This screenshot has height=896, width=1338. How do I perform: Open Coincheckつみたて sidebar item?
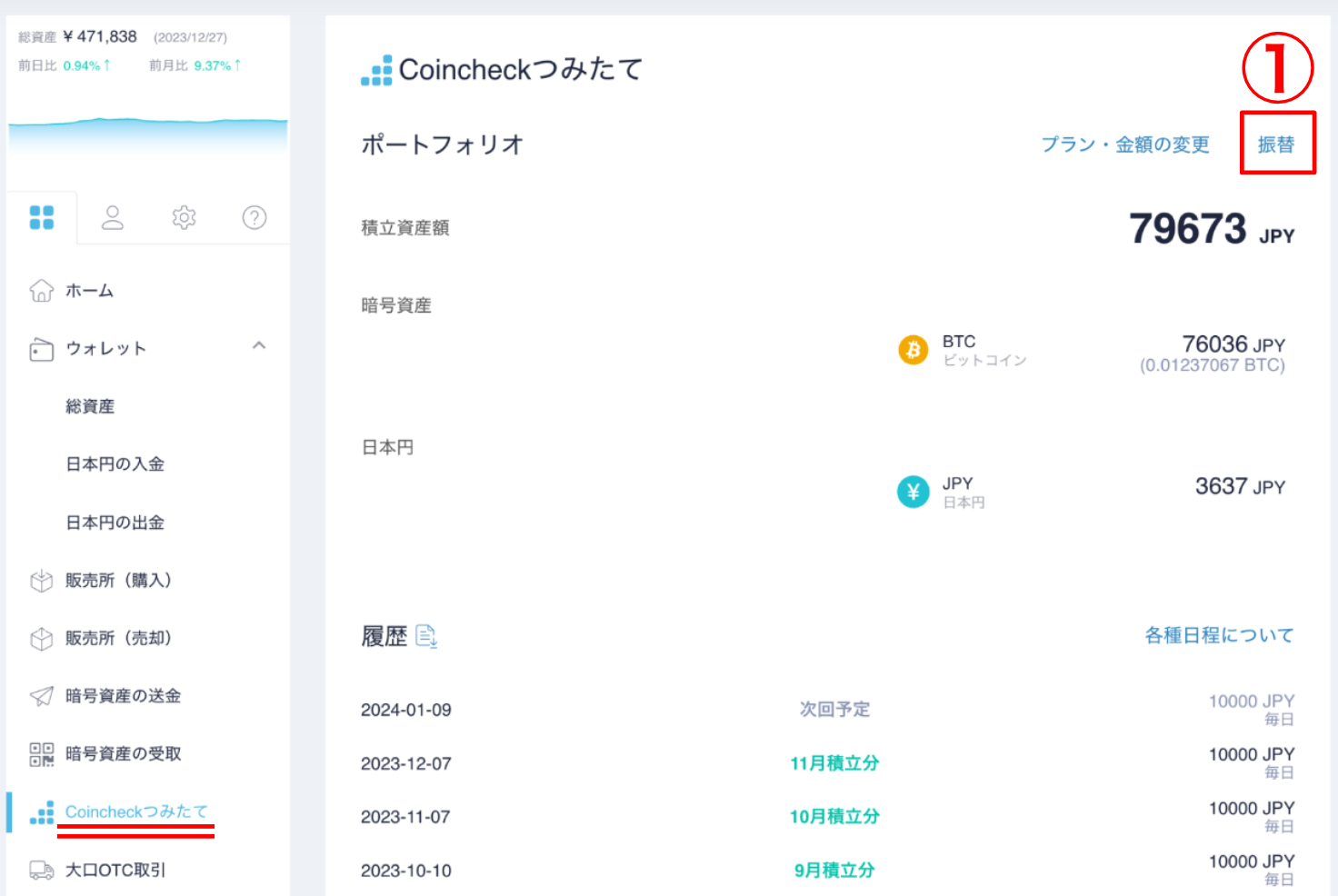coord(136,811)
